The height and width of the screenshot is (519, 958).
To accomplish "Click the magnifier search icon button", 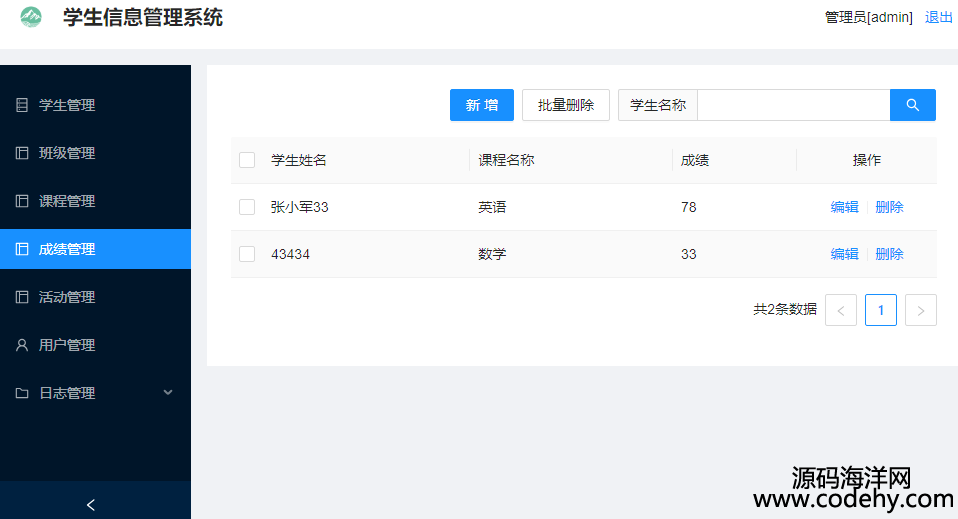I will coord(912,105).
